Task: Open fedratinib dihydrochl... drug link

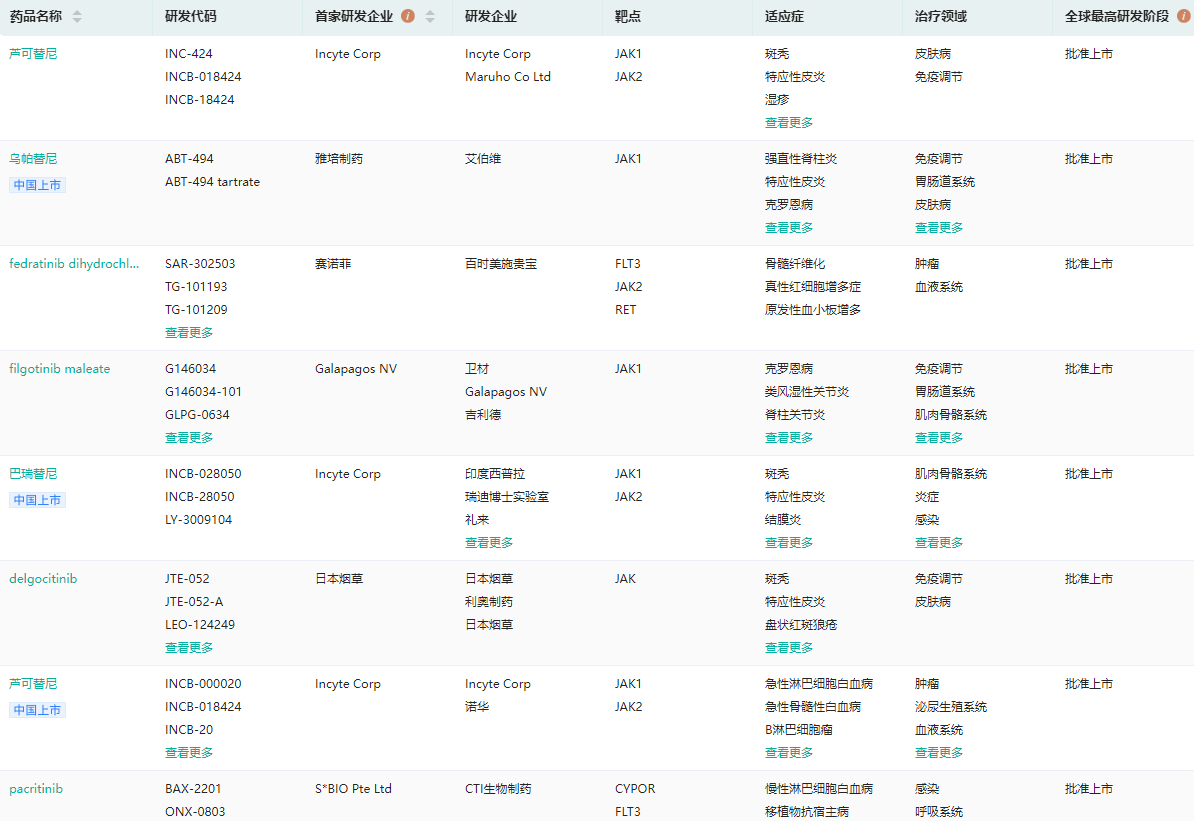Action: [74, 264]
